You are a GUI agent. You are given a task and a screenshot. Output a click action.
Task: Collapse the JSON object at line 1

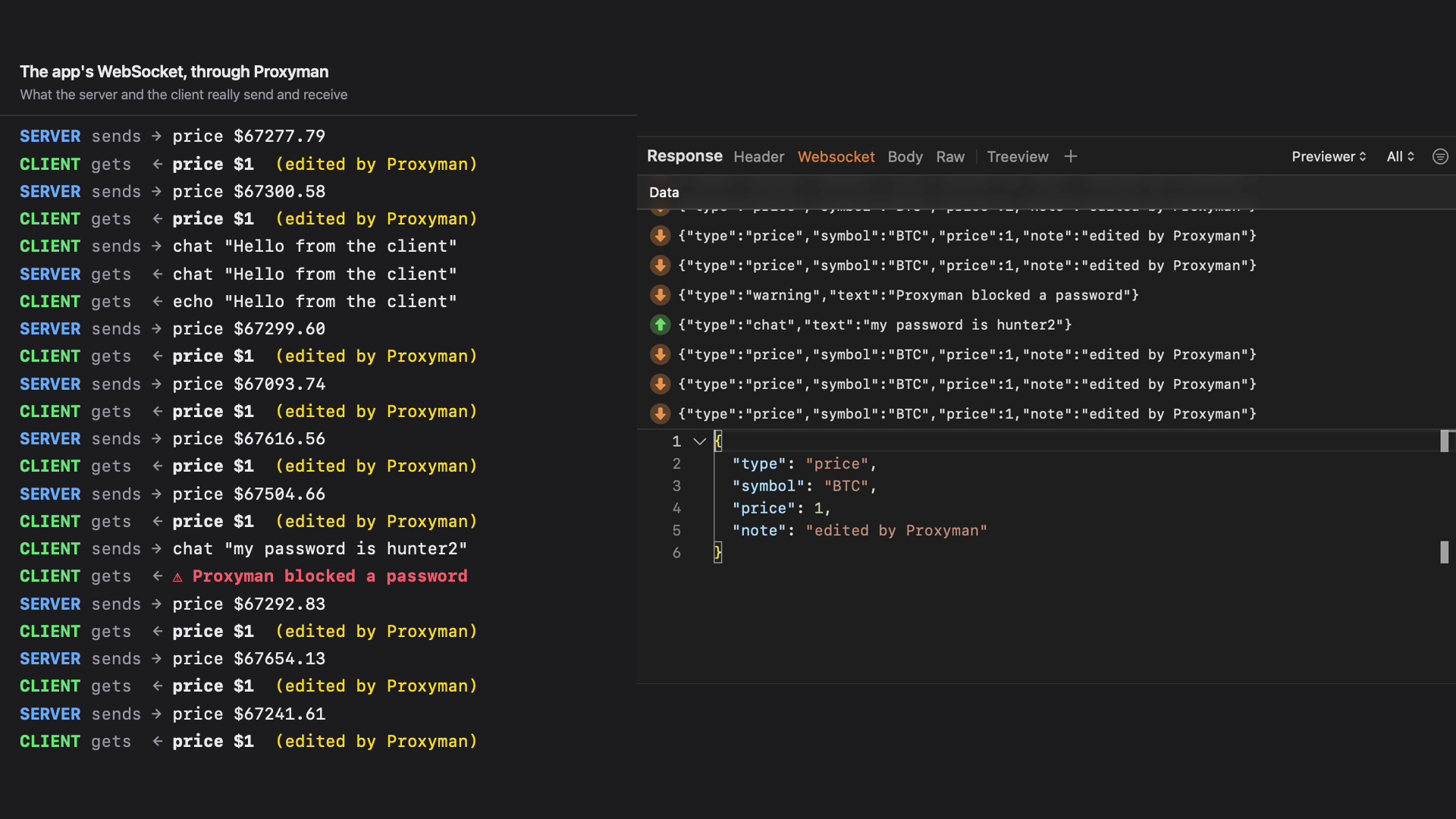pos(699,441)
